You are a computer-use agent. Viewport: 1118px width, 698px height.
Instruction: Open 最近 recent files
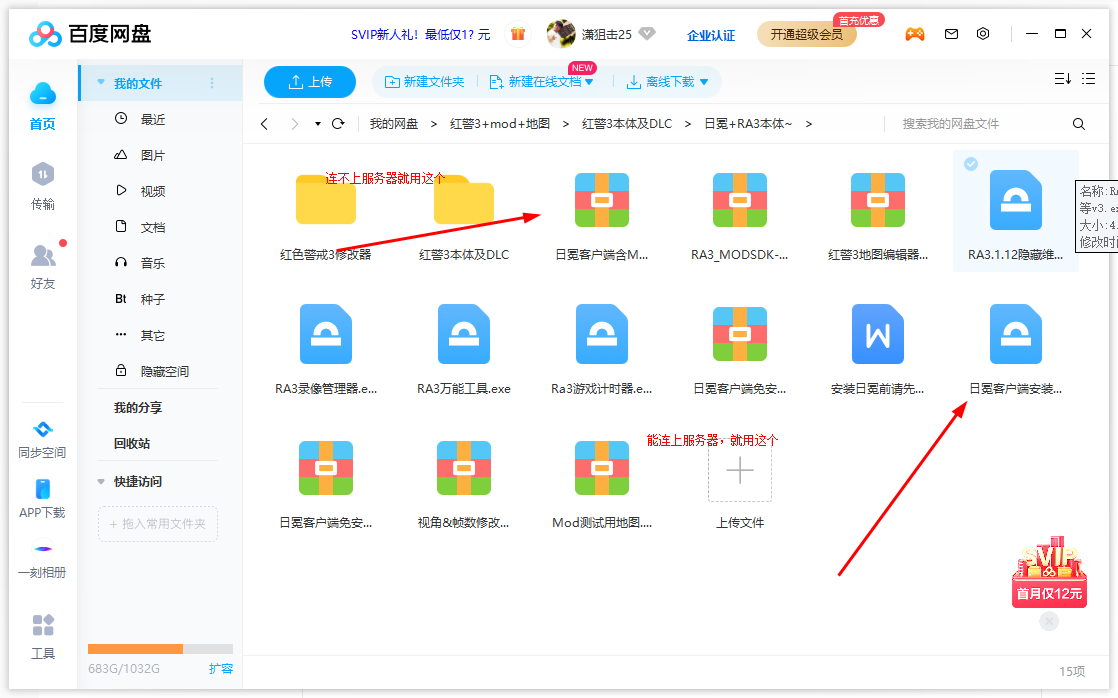click(x=153, y=119)
